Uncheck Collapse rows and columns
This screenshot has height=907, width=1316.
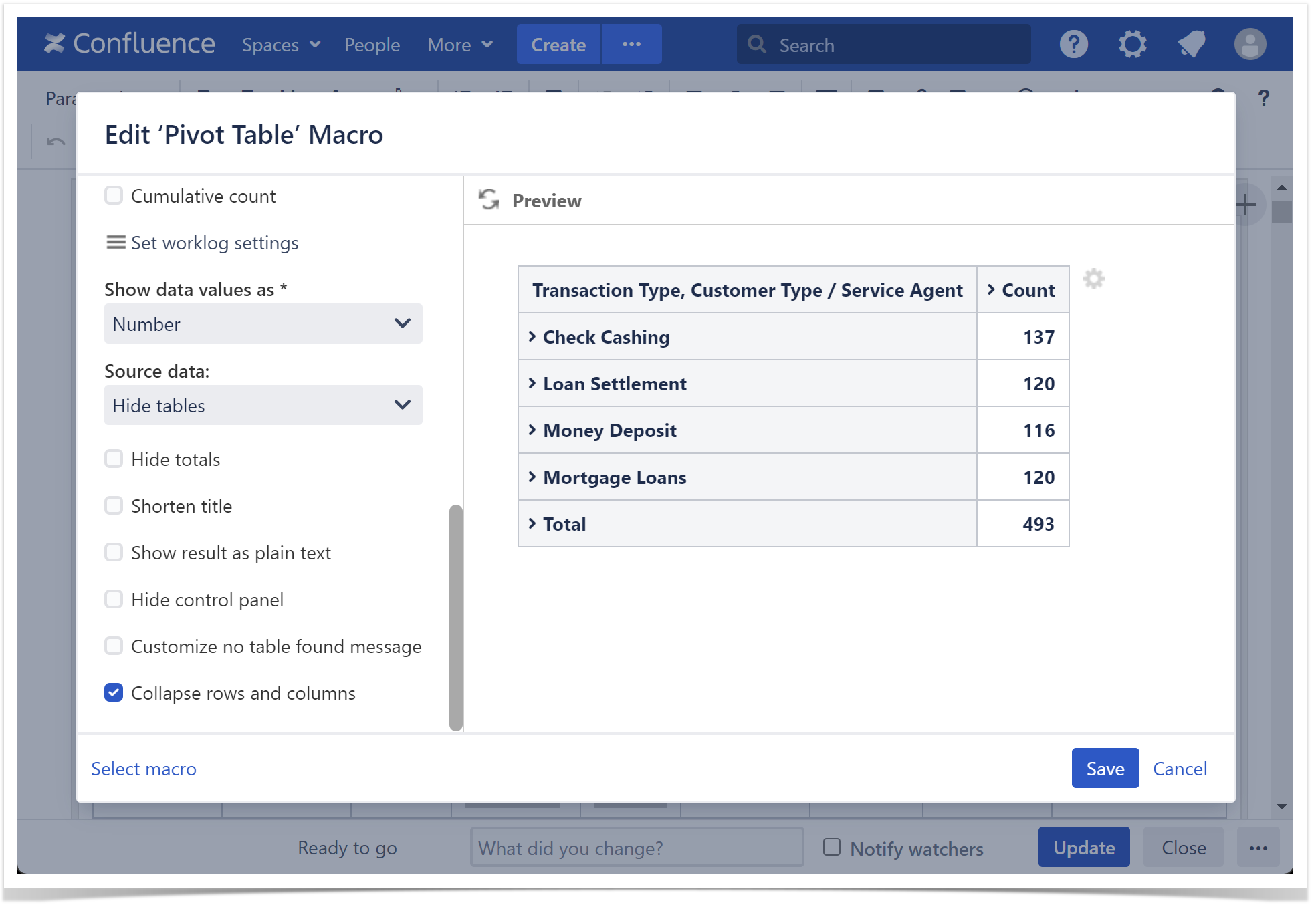[114, 693]
